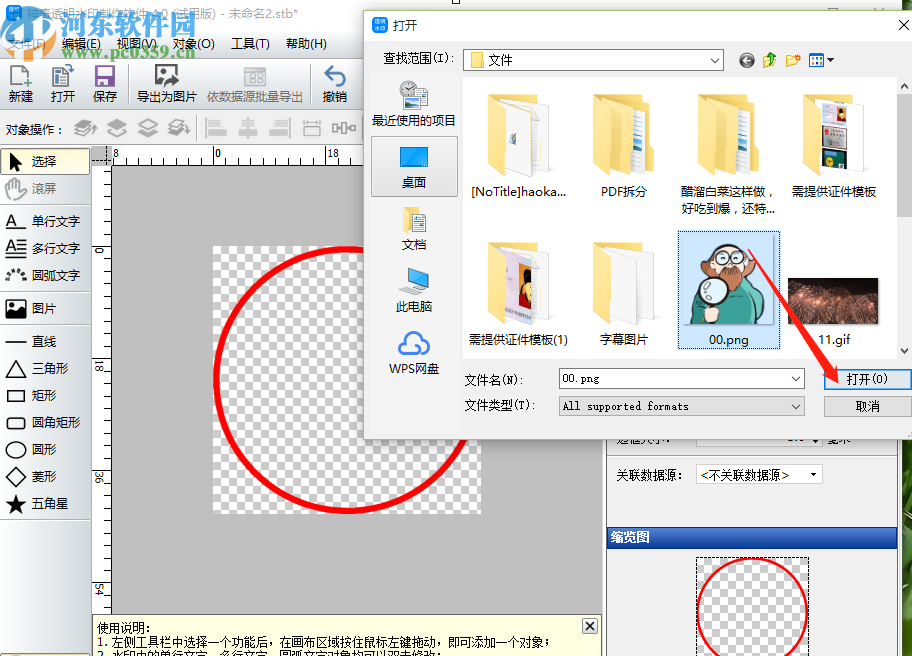Viewport: 912px width, 656px height.
Task: Click the 取消 cancel button
Action: pos(867,407)
